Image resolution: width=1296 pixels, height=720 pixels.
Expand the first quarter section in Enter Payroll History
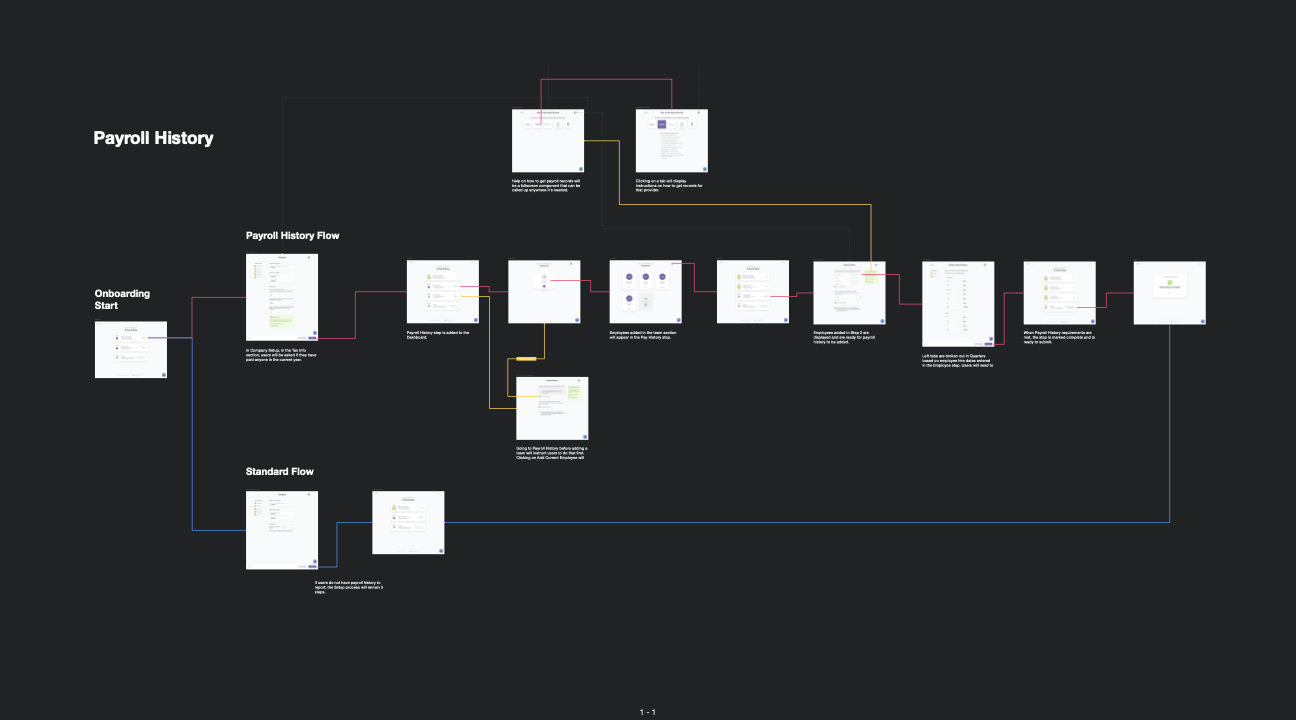click(x=933, y=273)
